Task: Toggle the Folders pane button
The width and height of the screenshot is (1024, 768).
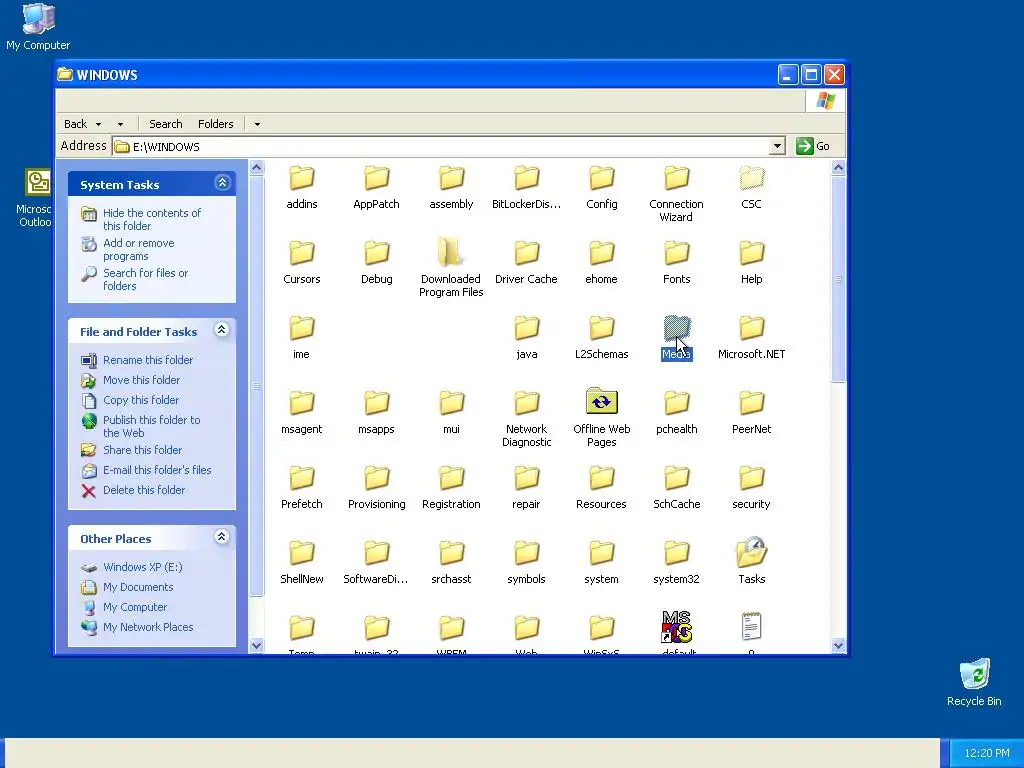Action: pyautogui.click(x=216, y=124)
